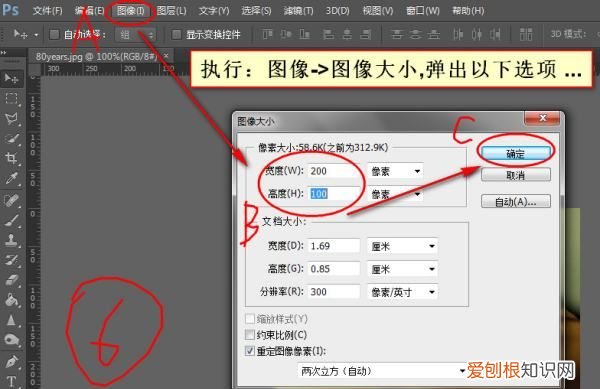Open the Window (窗口) menu

tap(423, 11)
